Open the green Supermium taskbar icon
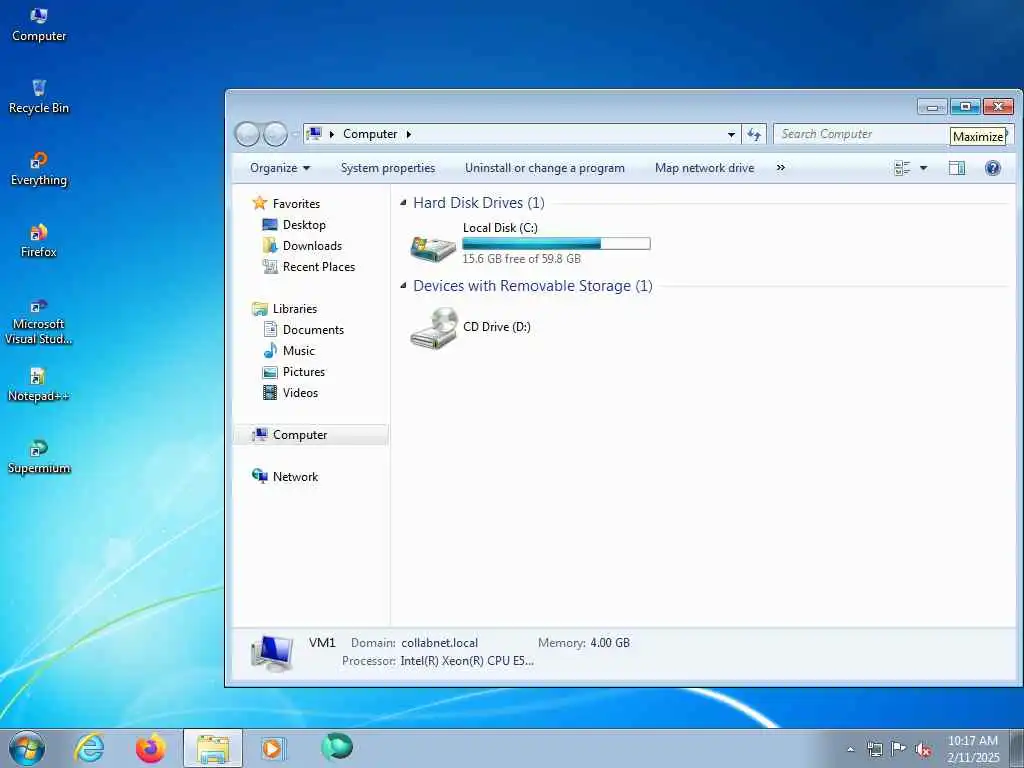Viewport: 1024px width, 768px height. (x=337, y=746)
